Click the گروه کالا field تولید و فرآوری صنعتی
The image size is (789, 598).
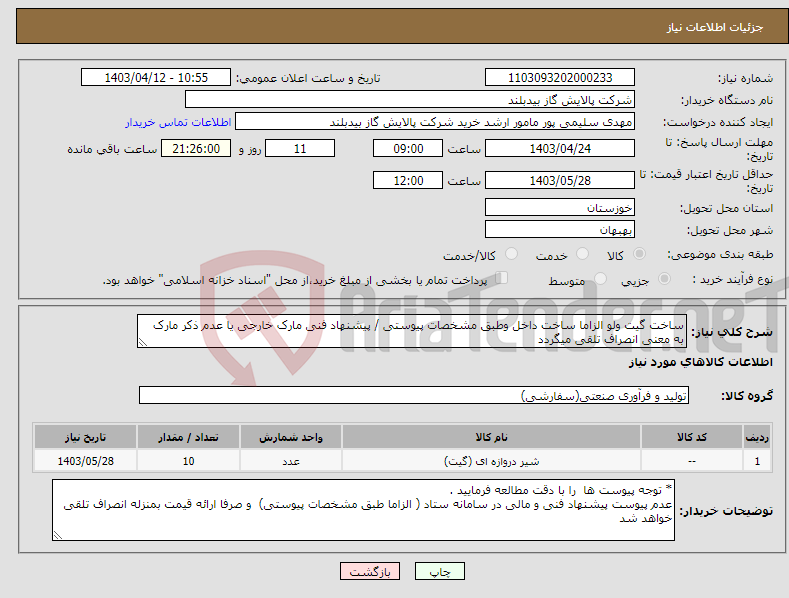click(x=414, y=396)
